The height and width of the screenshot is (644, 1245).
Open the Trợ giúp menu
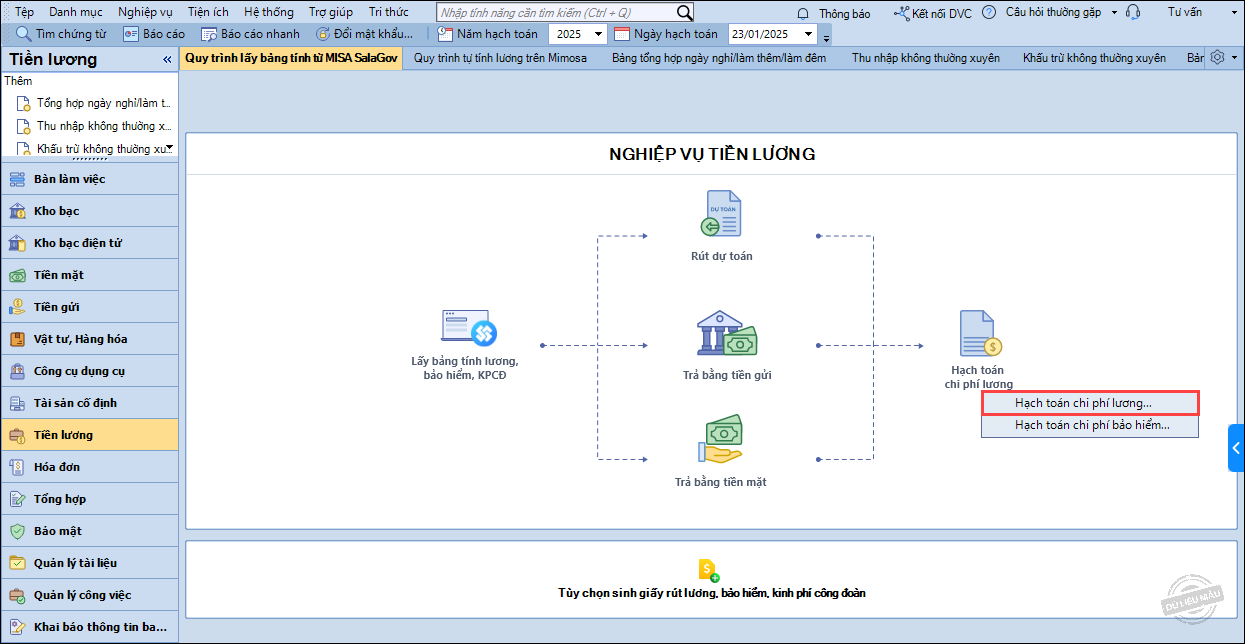331,12
